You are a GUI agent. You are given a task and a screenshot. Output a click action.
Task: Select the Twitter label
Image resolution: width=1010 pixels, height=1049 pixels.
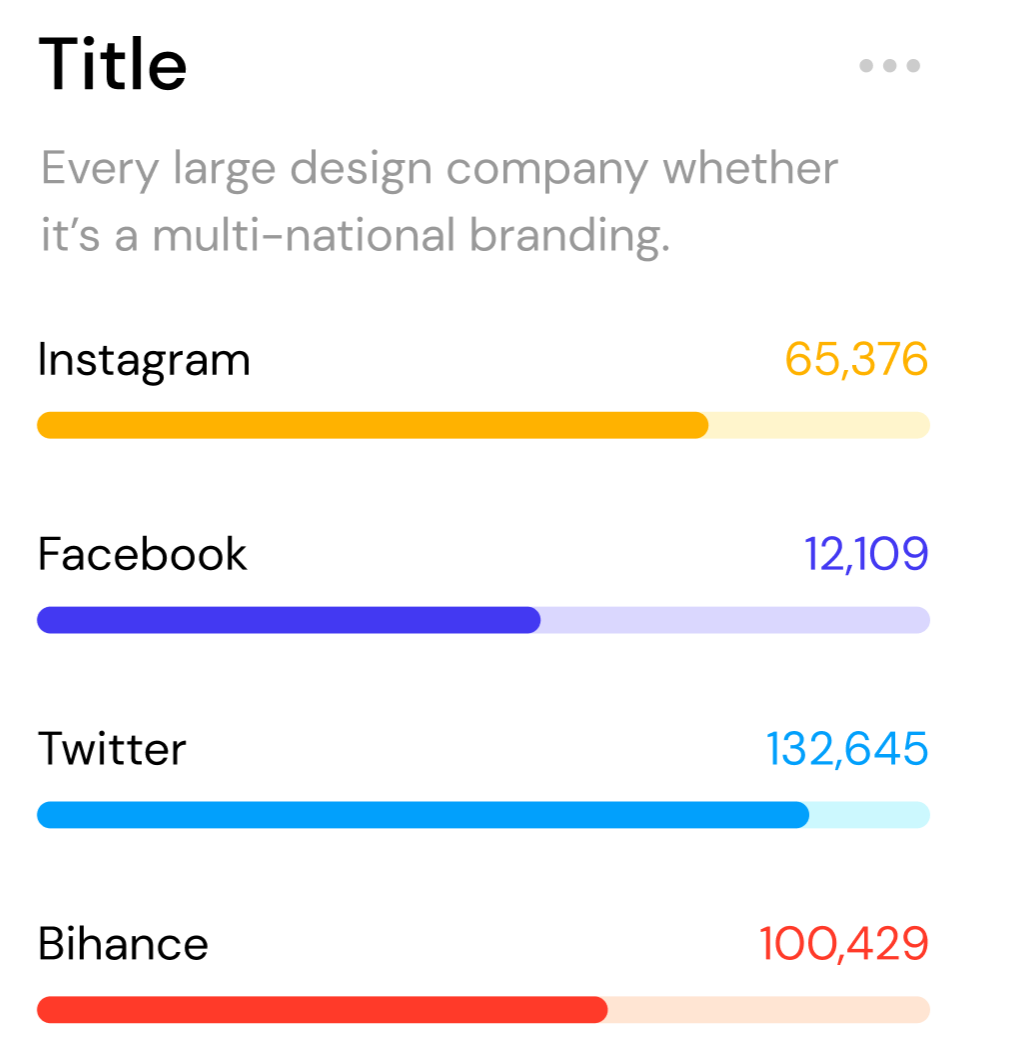pyautogui.click(x=112, y=749)
